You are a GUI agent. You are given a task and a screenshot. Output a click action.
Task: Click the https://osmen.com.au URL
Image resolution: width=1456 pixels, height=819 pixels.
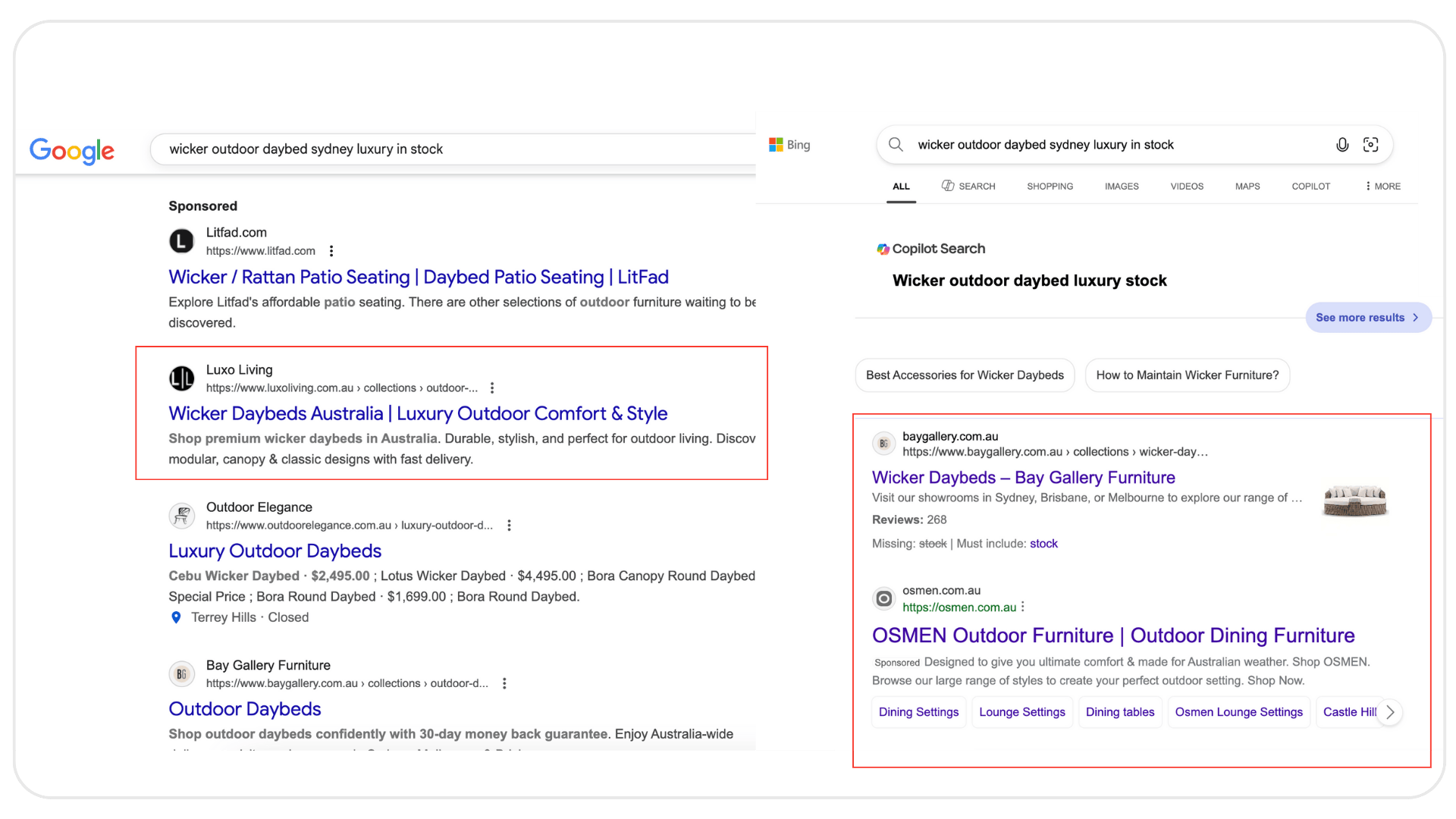tap(959, 607)
